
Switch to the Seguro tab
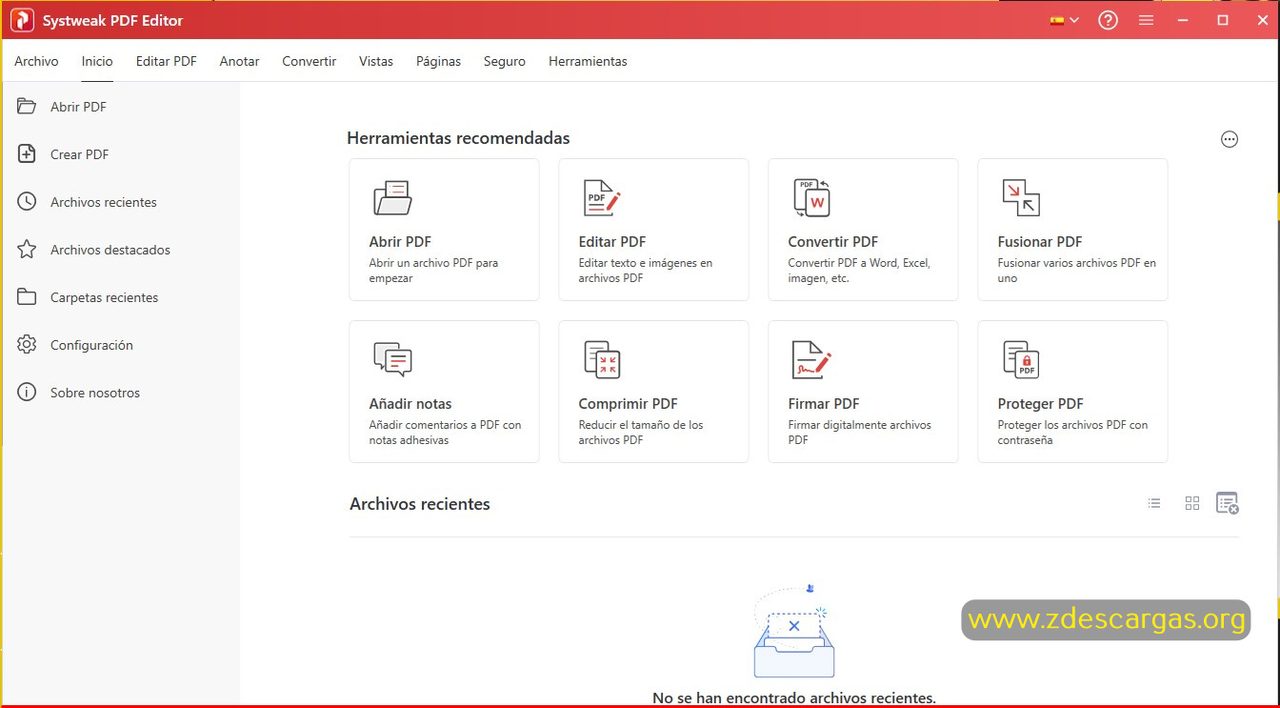(x=504, y=61)
